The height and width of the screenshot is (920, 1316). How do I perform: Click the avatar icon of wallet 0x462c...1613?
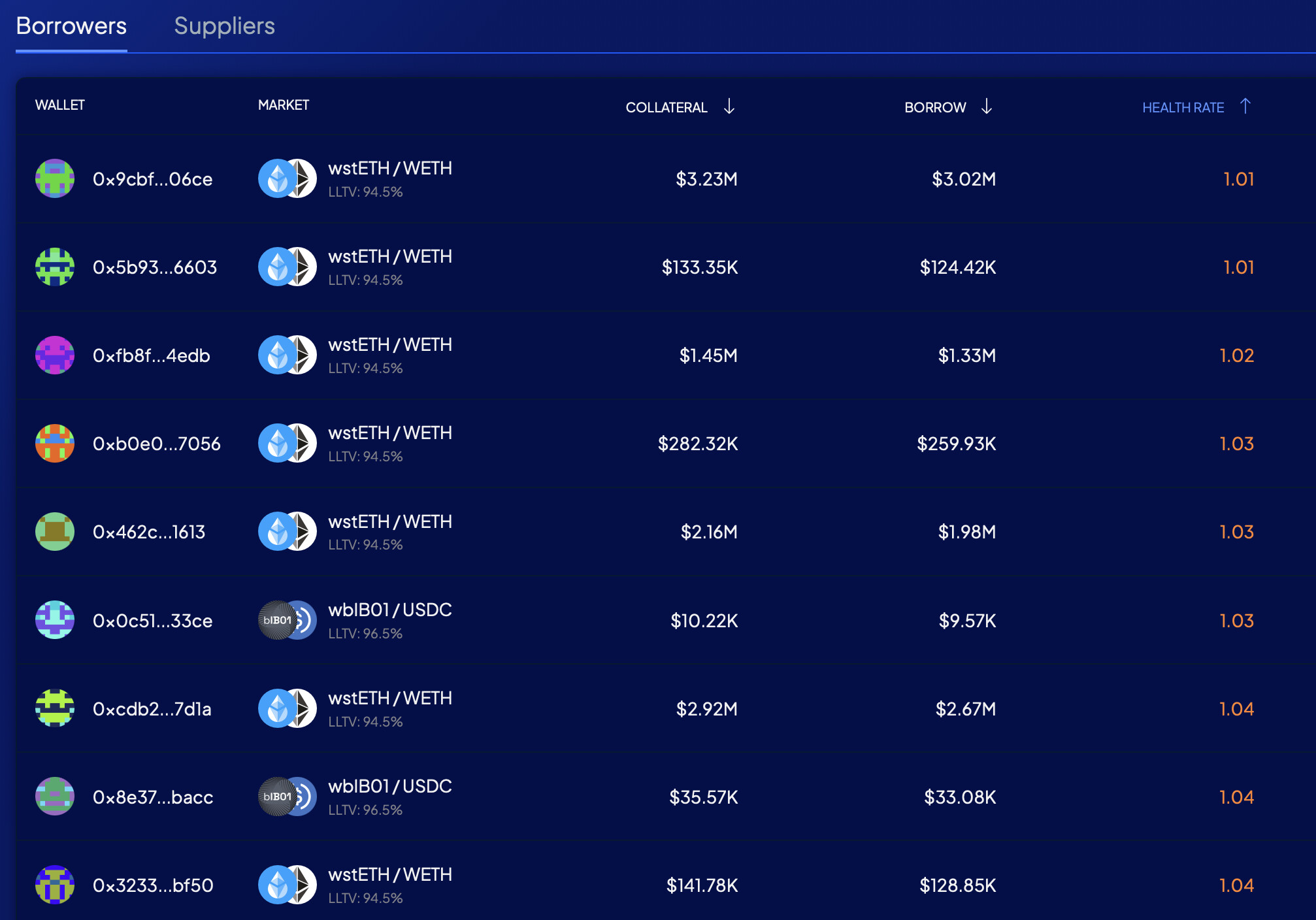point(55,531)
